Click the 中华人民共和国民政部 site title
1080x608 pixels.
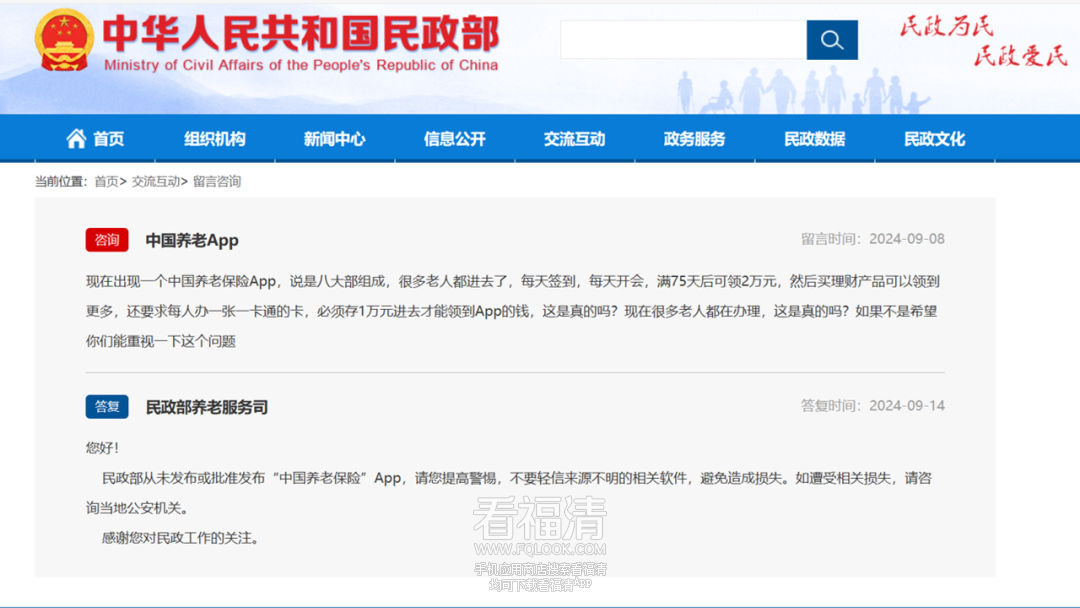(301, 33)
